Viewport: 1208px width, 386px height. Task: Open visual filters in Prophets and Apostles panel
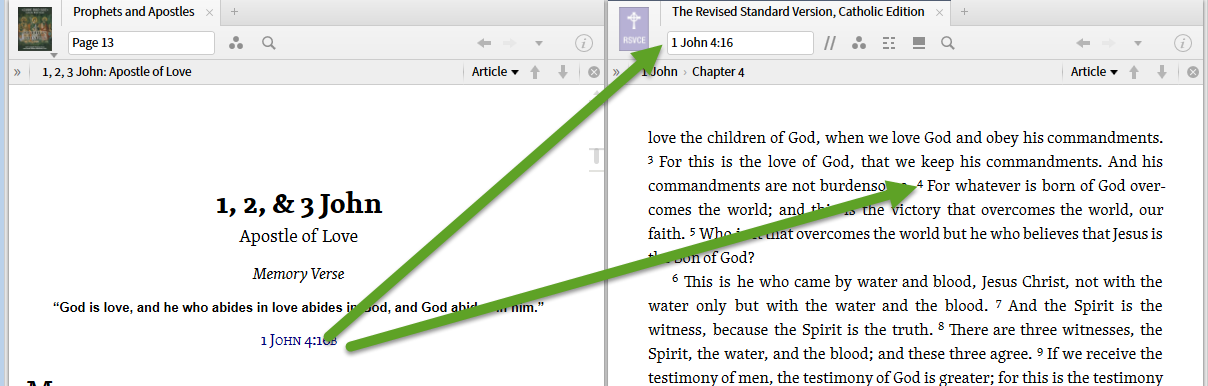click(237, 43)
